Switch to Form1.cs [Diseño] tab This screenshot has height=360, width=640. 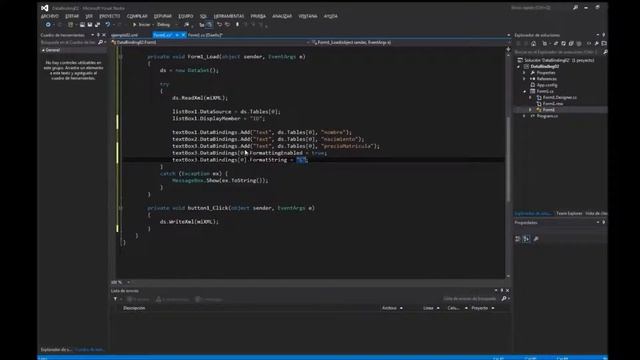[205, 35]
